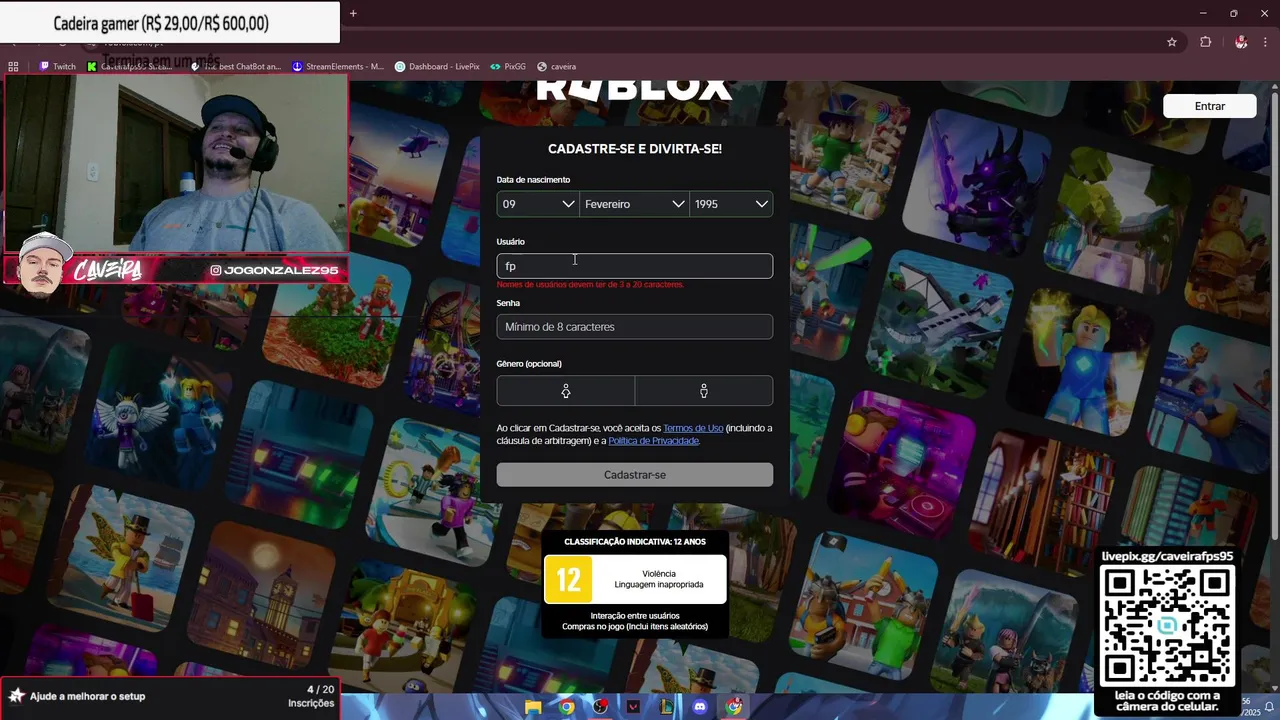The height and width of the screenshot is (720, 1280).
Task: Click the Instagram JOGONZALEZ95 handle overlay
Action: [274, 270]
